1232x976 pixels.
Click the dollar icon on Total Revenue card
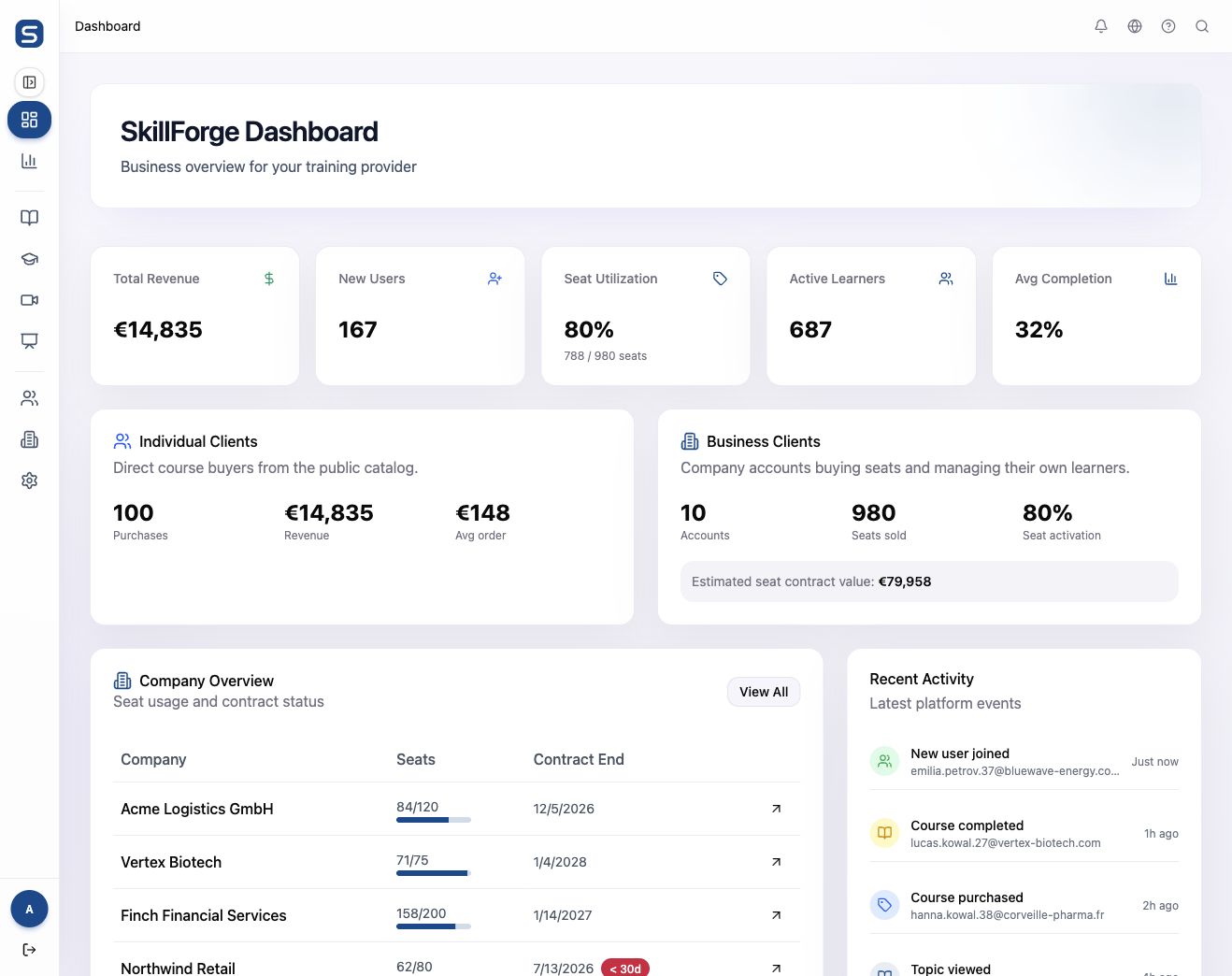pyautogui.click(x=269, y=279)
